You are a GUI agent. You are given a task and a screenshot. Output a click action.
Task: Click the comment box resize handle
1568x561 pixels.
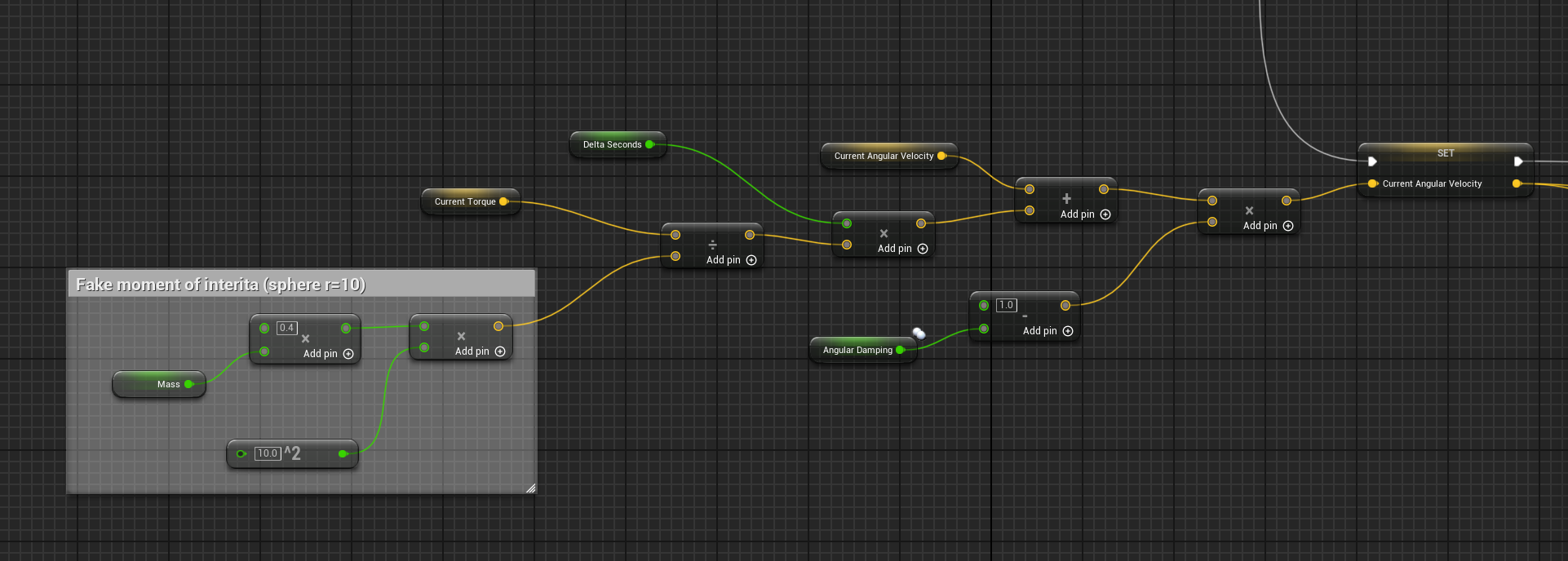click(530, 488)
